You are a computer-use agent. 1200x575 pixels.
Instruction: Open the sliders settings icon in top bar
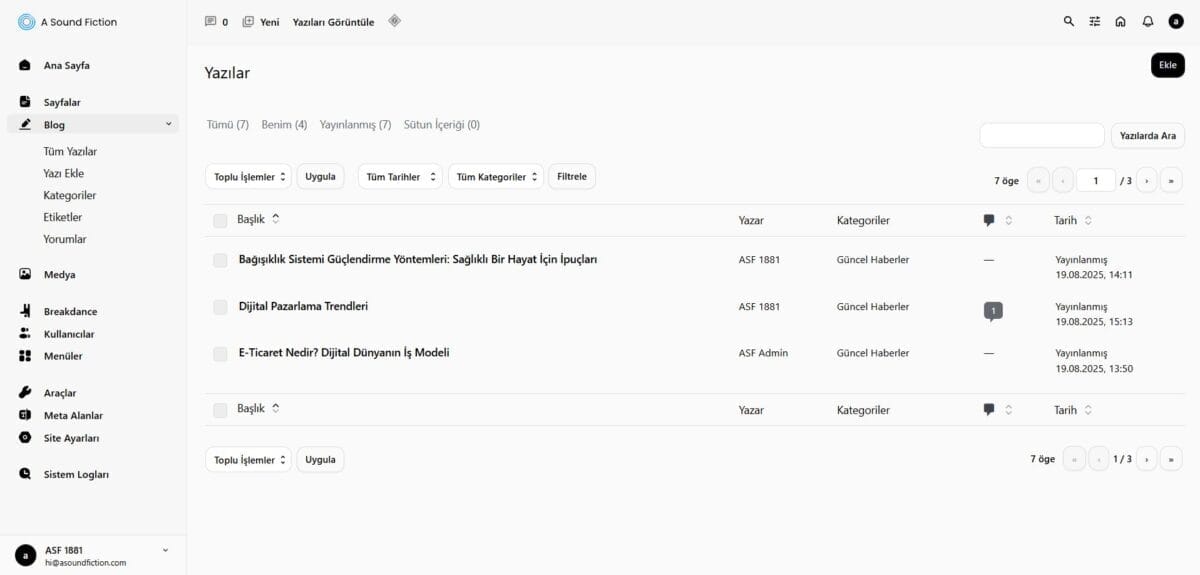click(1095, 21)
